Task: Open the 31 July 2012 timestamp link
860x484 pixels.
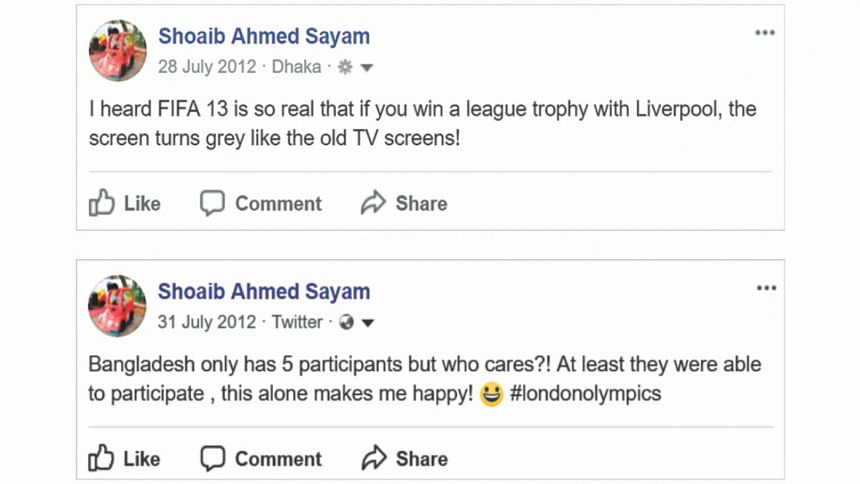Action: 207,322
